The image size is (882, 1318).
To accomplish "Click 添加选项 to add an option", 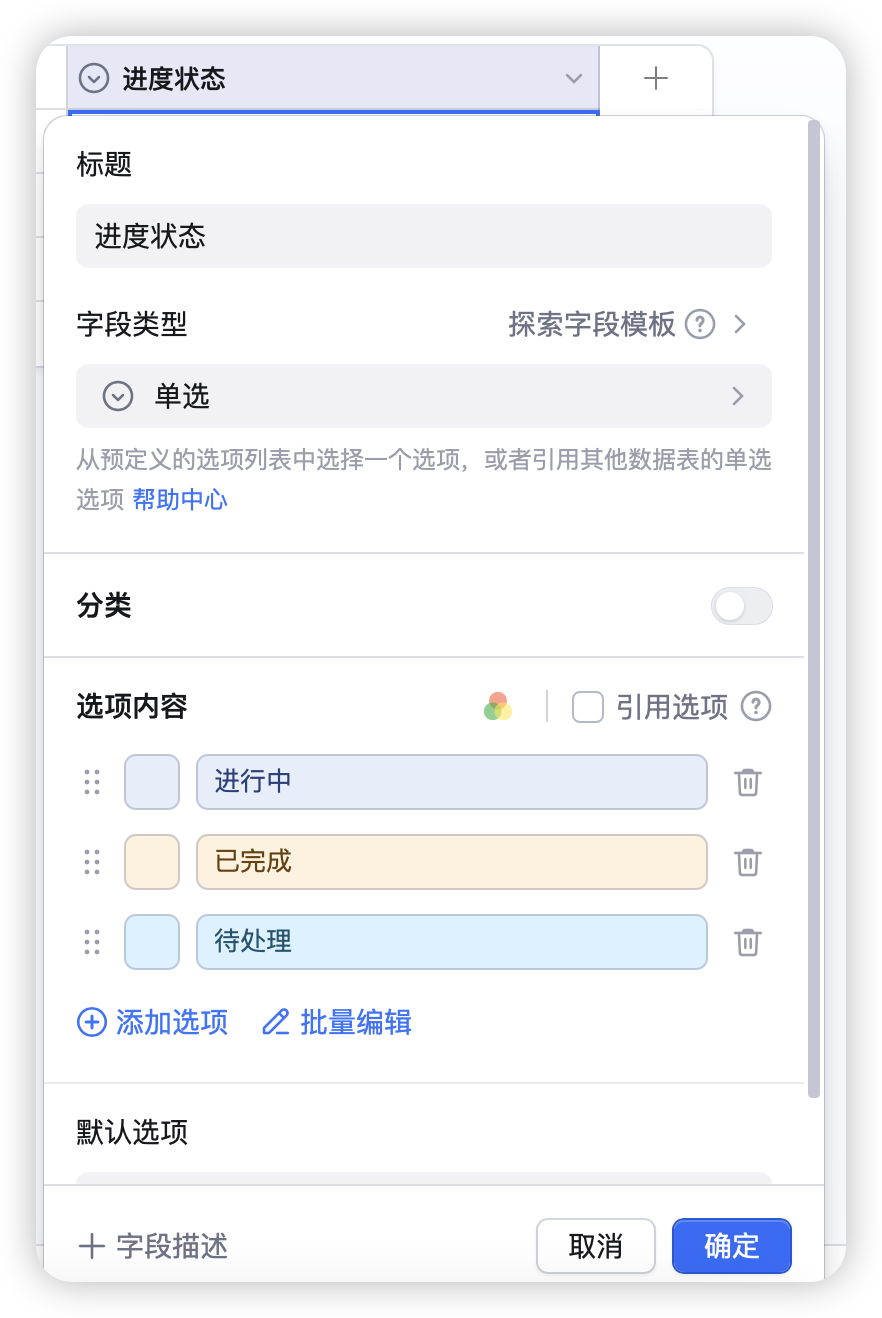I will point(153,1022).
